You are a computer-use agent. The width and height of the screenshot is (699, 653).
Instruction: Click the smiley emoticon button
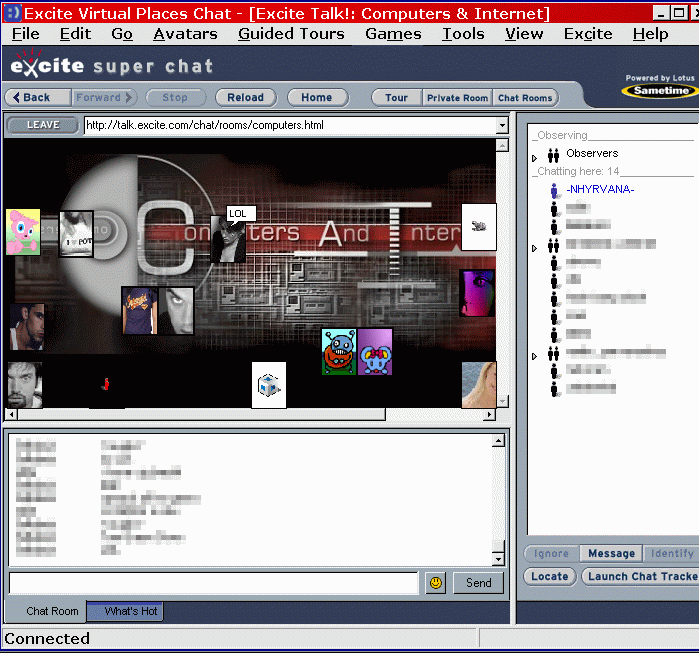[x=435, y=583]
